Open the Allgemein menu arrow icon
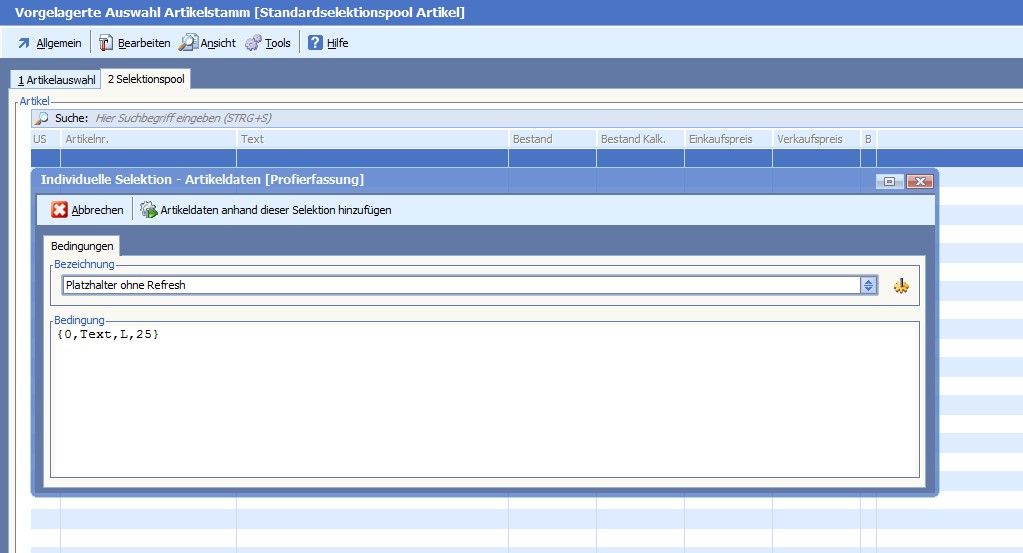Screen dimensions: 1023x553 point(24,43)
